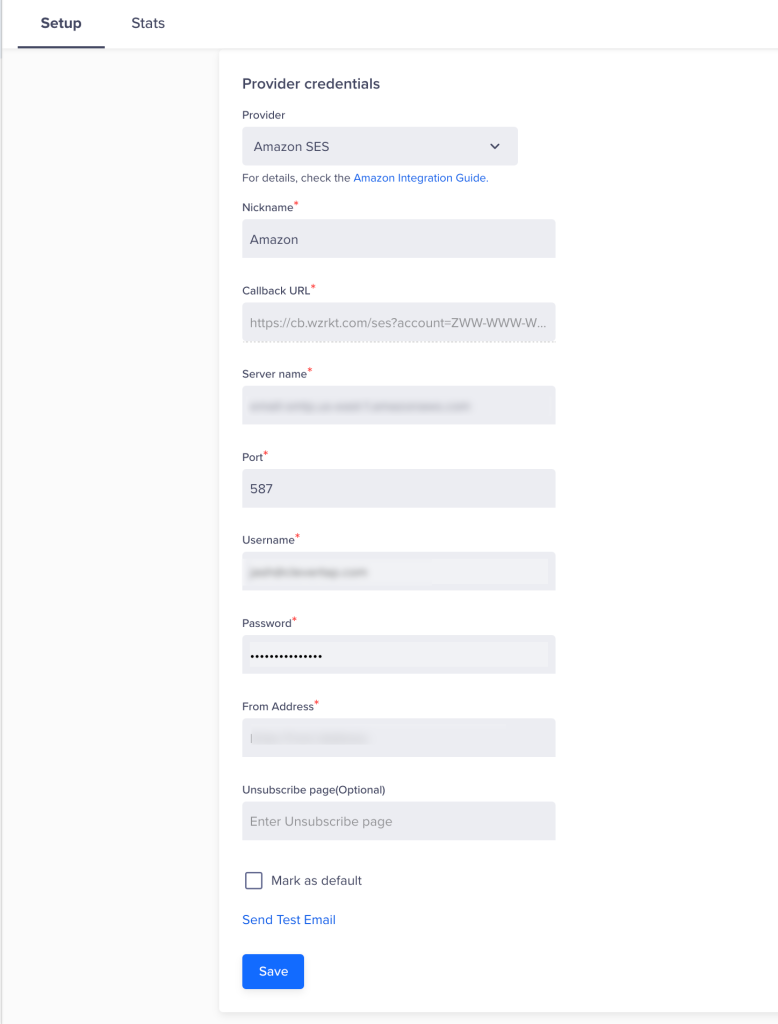Focus the Nickname field containing Amazon
The image size is (778, 1024).
pos(398,239)
